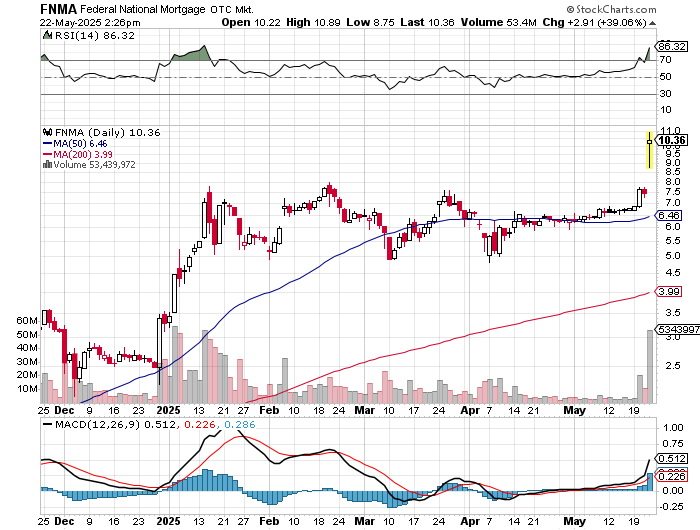This screenshot has width=700, height=530.
Task: Click the Apr label on price chart axis
Action: coord(470,410)
